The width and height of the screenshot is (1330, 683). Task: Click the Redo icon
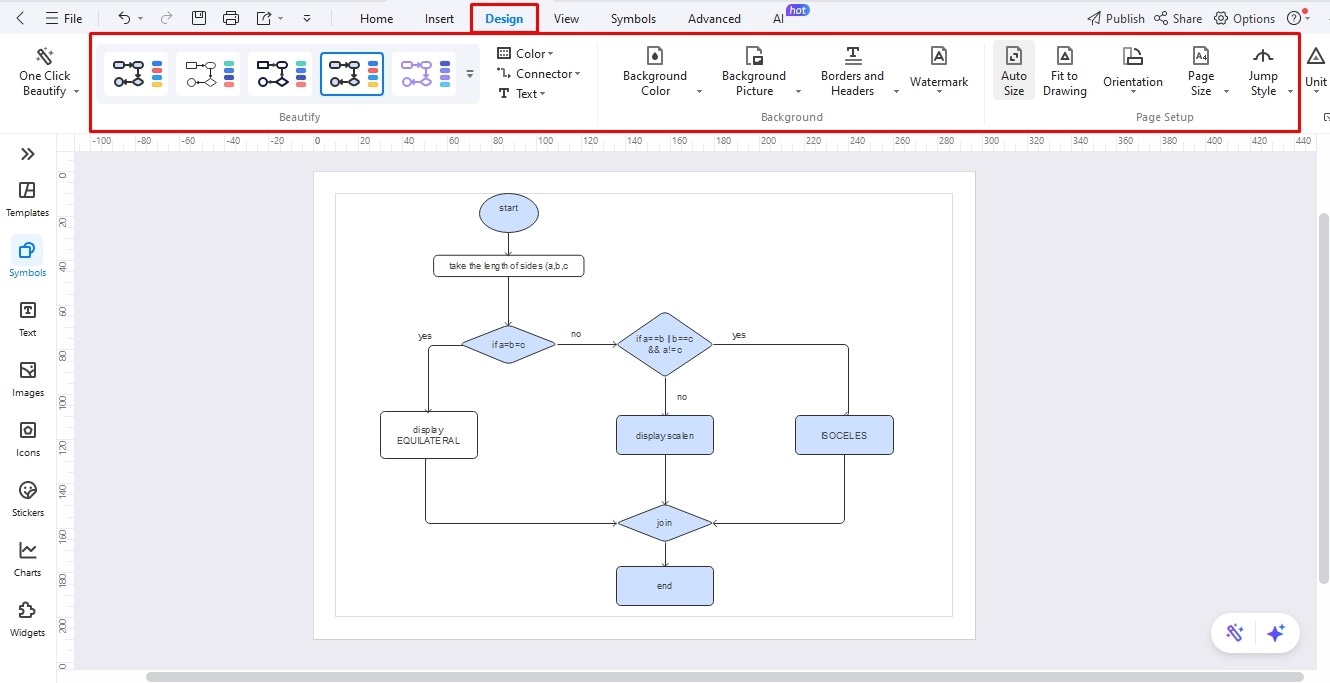166,18
